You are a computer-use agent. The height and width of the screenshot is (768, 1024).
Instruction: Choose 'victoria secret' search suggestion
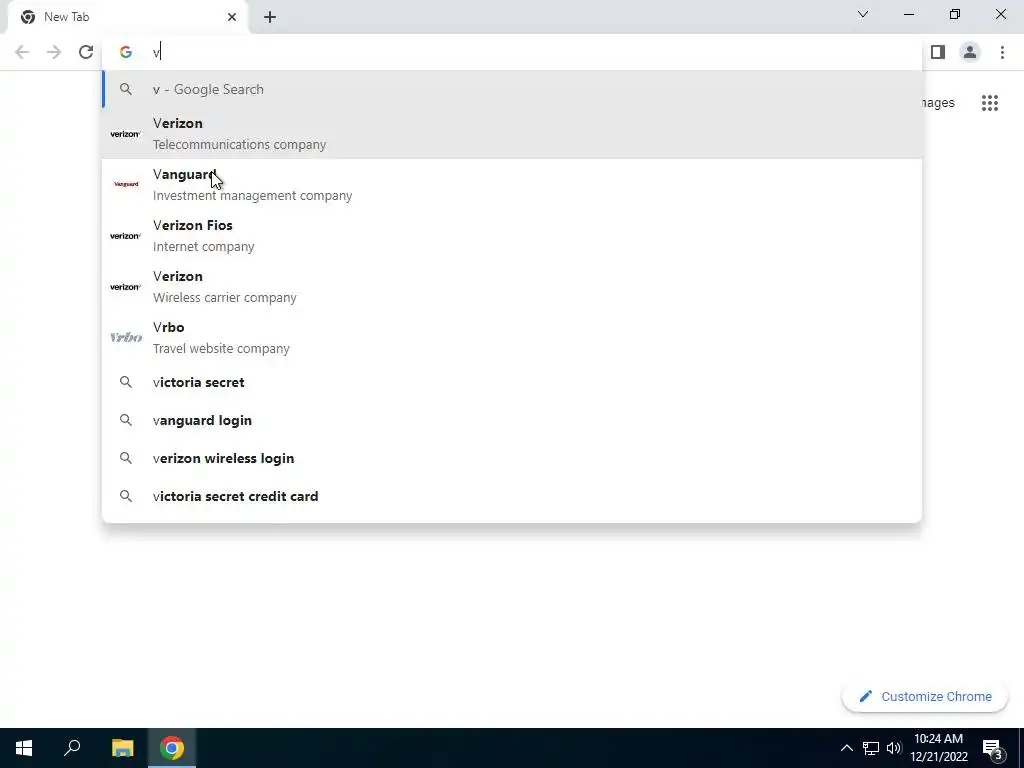512,382
